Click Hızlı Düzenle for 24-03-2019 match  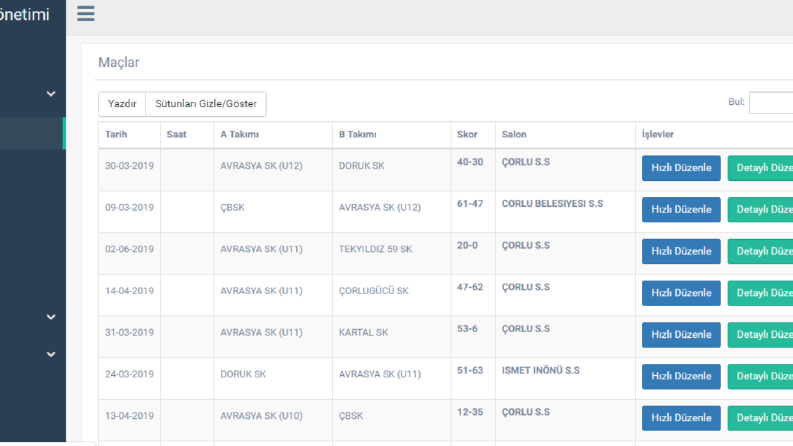tap(681, 376)
